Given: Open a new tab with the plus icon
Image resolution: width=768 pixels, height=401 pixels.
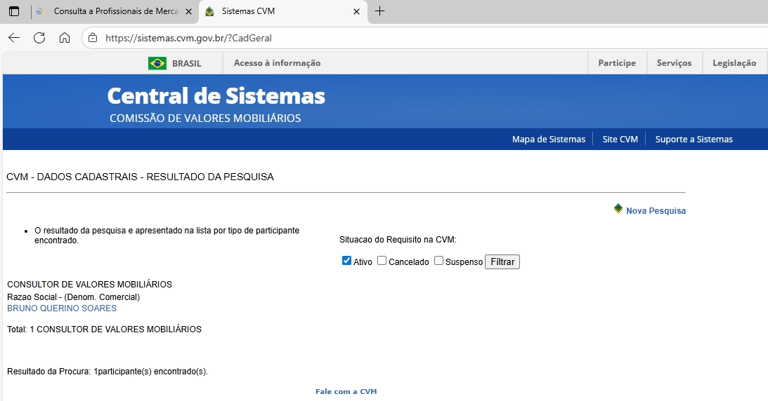Looking at the screenshot, I should 380,11.
